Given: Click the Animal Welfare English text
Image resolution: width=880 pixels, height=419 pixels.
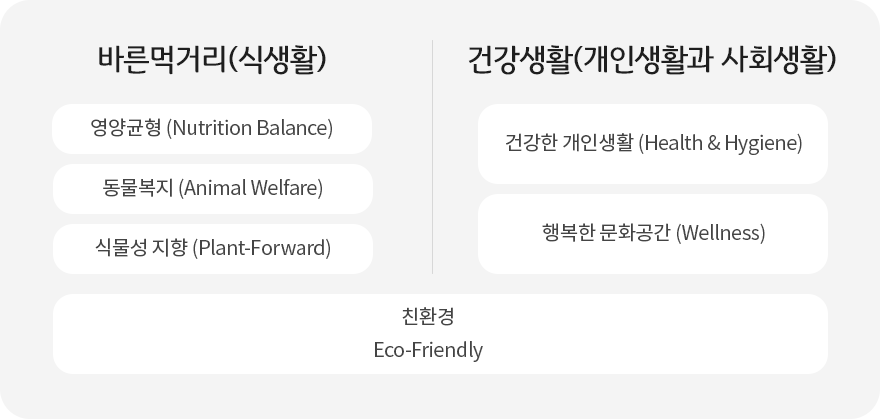Looking at the screenshot, I should point(251,188).
